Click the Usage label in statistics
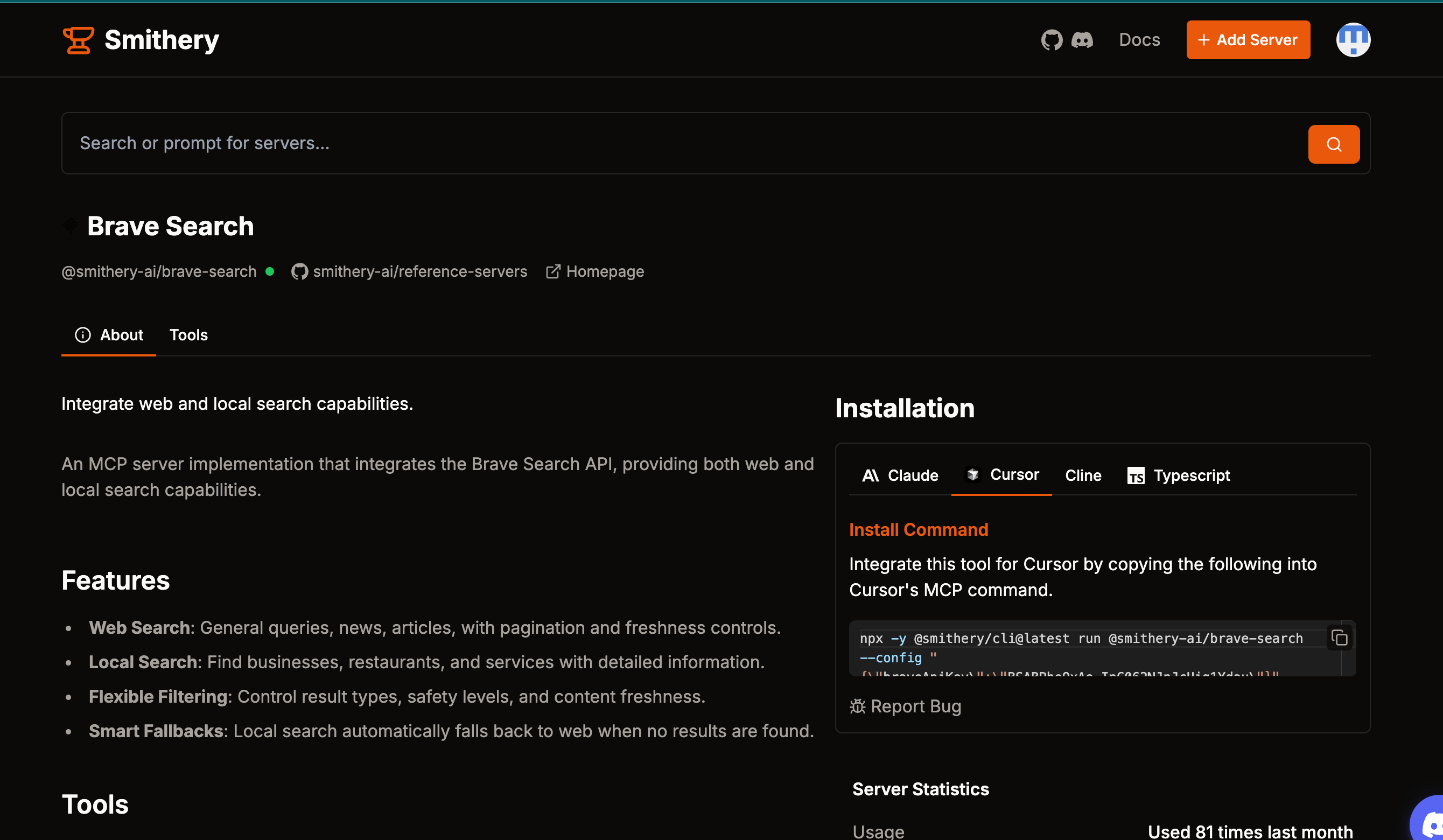 (878, 831)
